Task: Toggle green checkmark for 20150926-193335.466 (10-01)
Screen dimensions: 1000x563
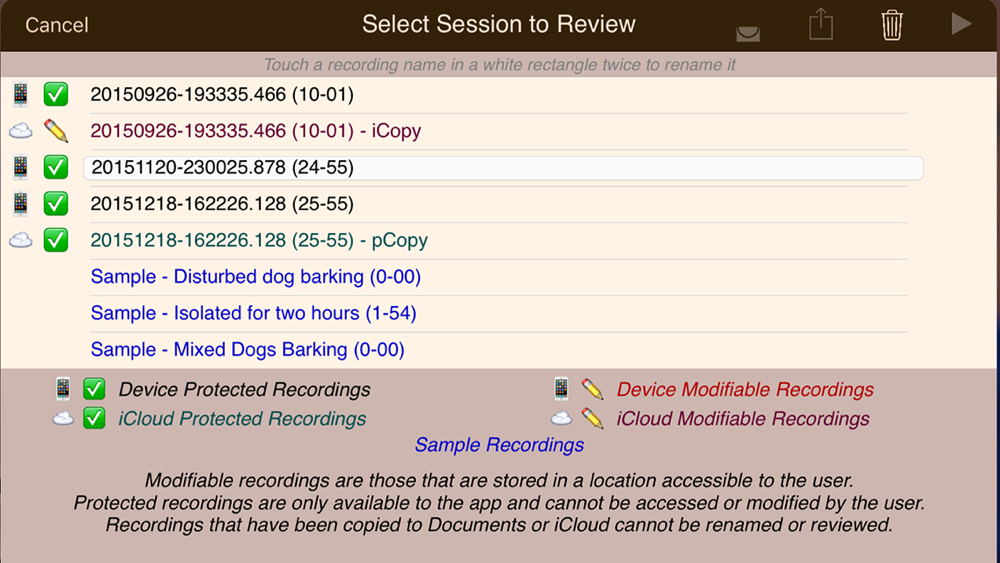Action: [56, 94]
